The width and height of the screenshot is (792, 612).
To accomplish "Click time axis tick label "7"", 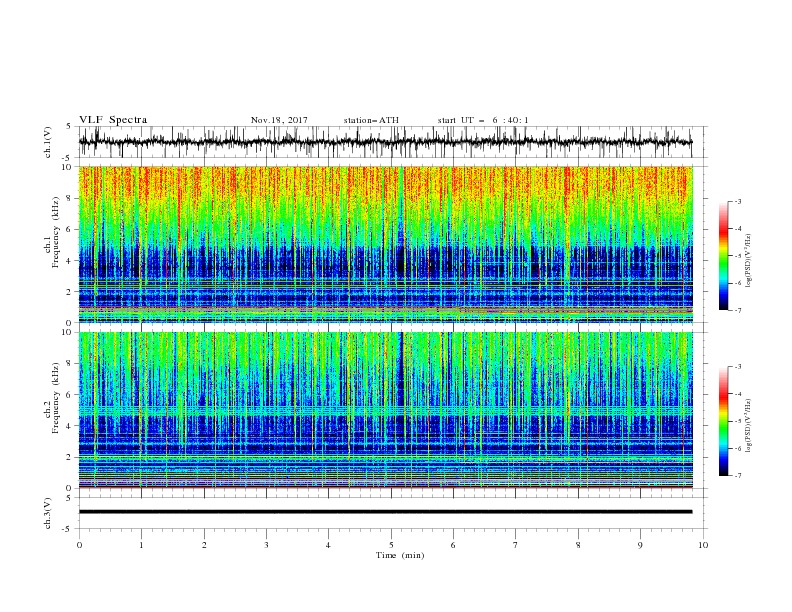I will click(516, 545).
